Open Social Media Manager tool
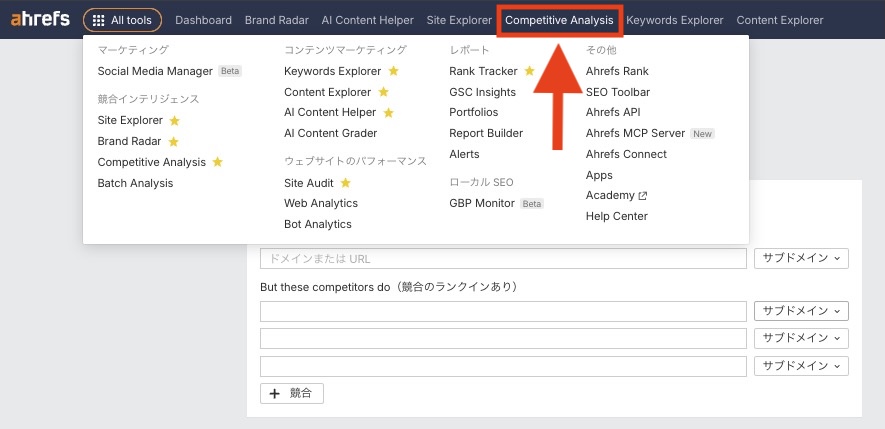The height and width of the screenshot is (429, 885). pos(155,71)
